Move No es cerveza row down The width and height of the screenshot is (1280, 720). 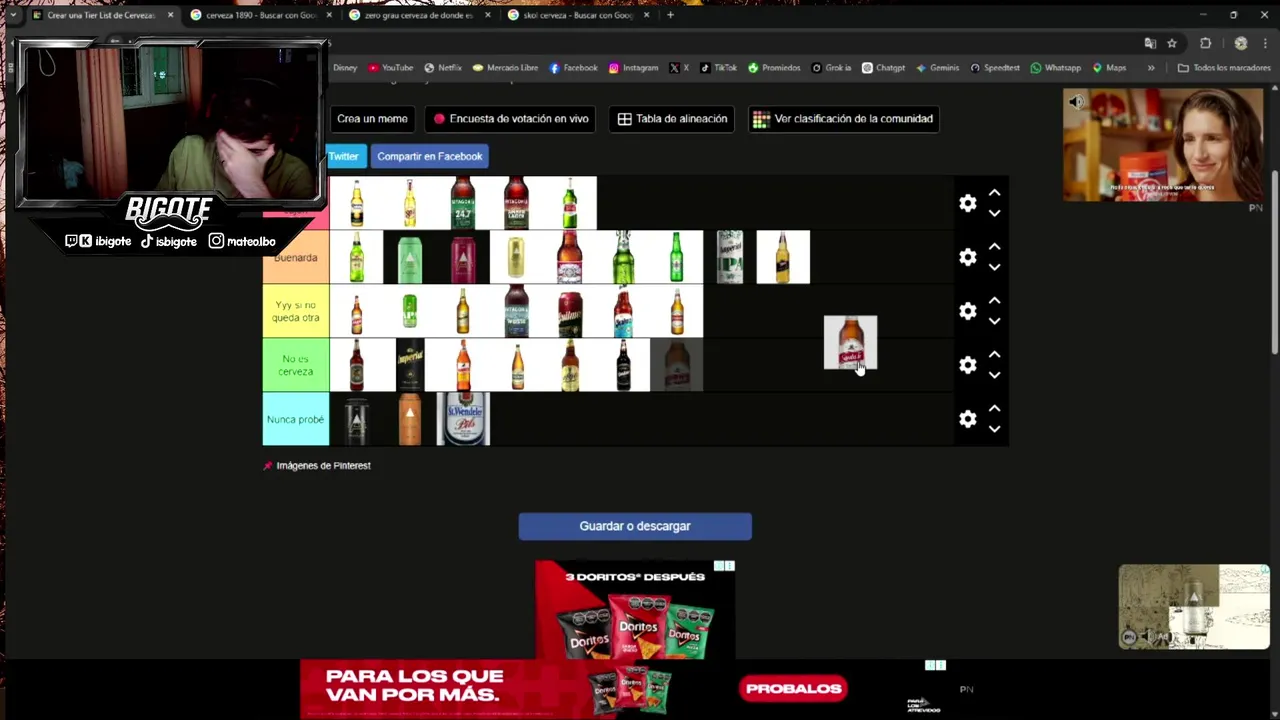pyautogui.click(x=994, y=375)
